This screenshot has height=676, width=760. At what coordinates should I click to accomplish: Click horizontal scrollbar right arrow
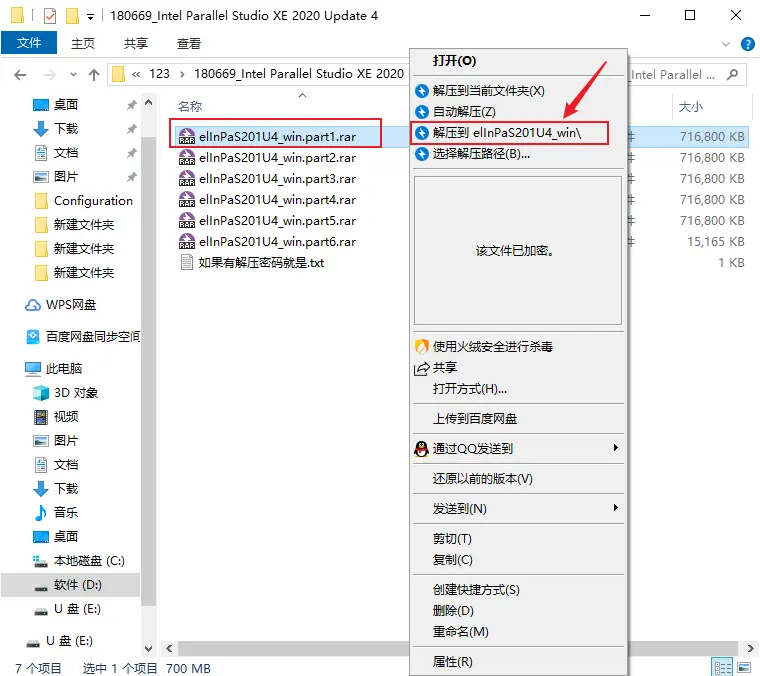coord(750,648)
